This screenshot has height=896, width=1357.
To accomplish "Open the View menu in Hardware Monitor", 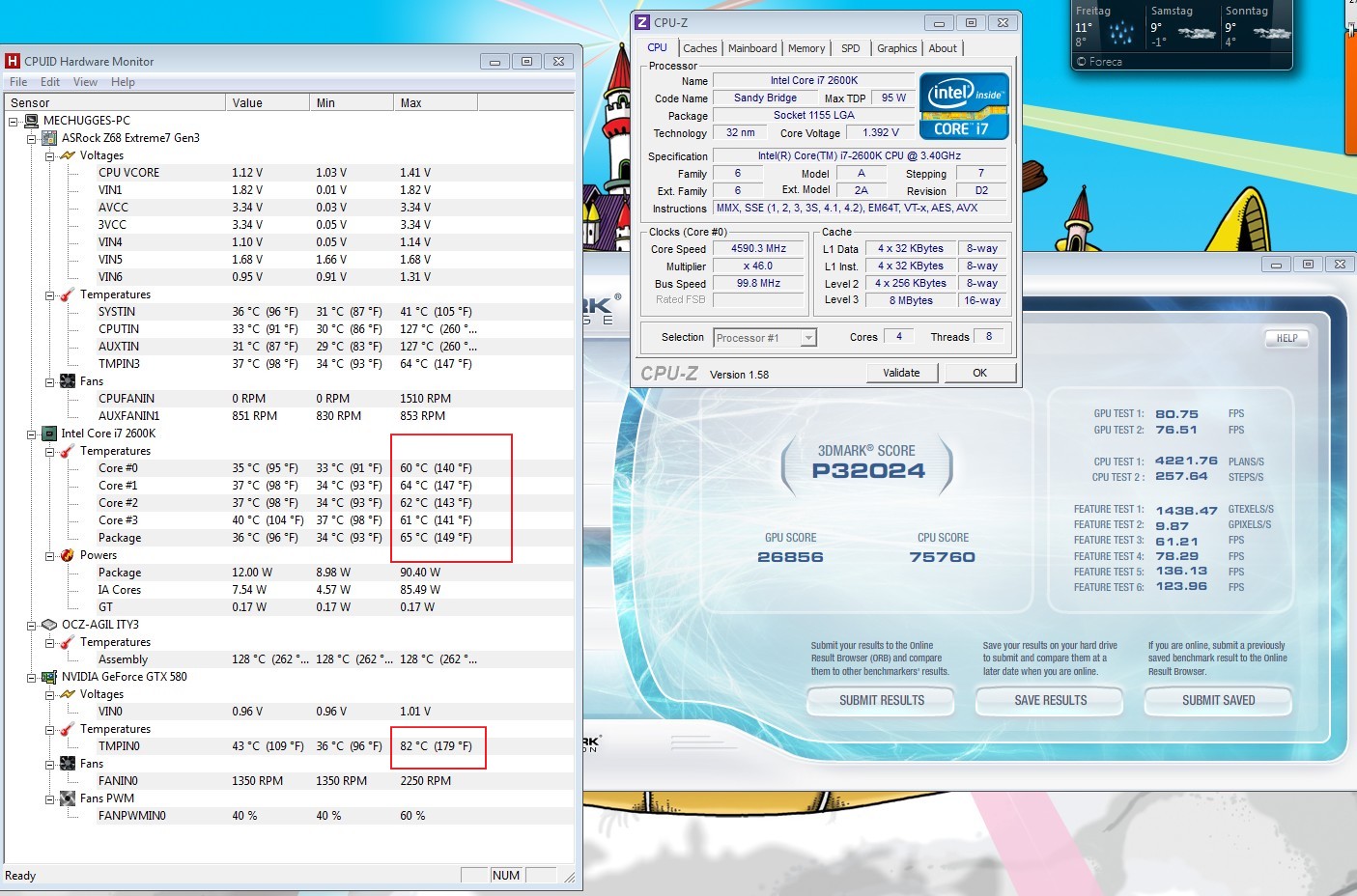I will [85, 82].
